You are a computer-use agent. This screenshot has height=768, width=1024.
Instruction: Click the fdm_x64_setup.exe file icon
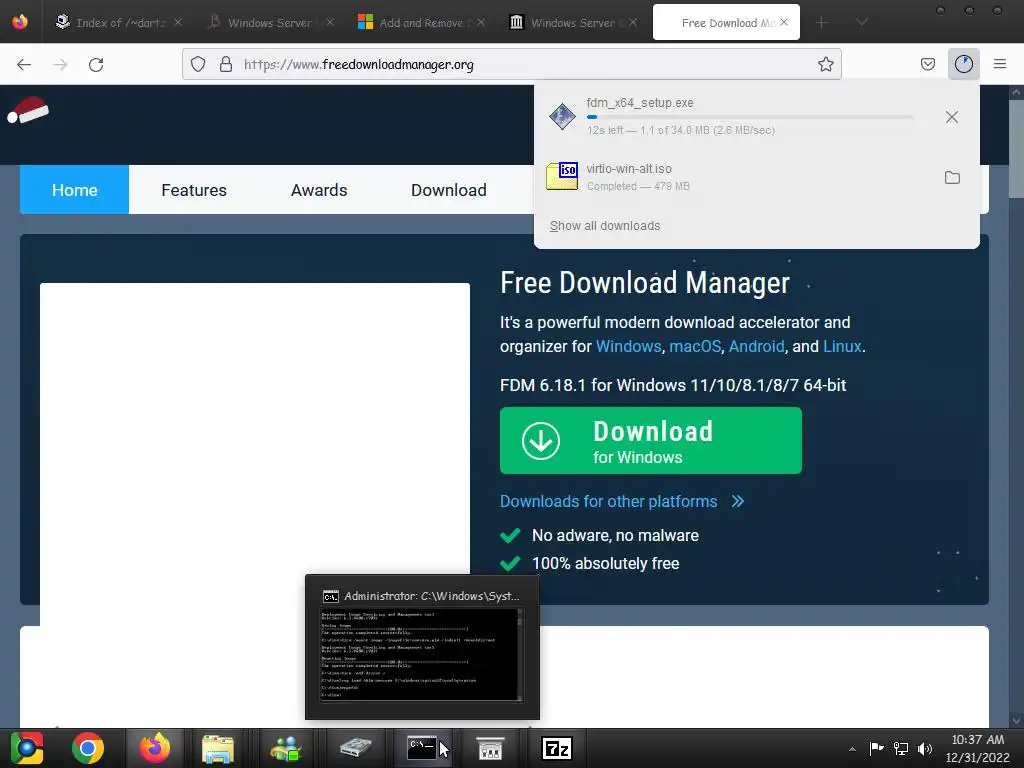[x=562, y=117]
